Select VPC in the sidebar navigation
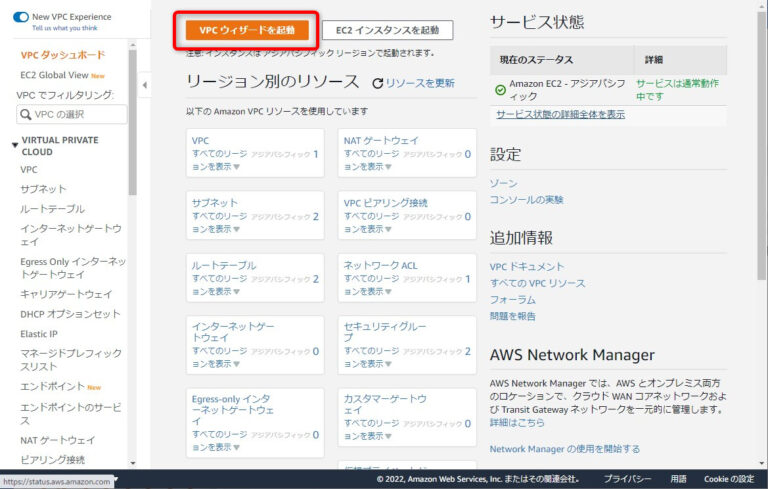This screenshot has width=768, height=489. click(x=28, y=170)
